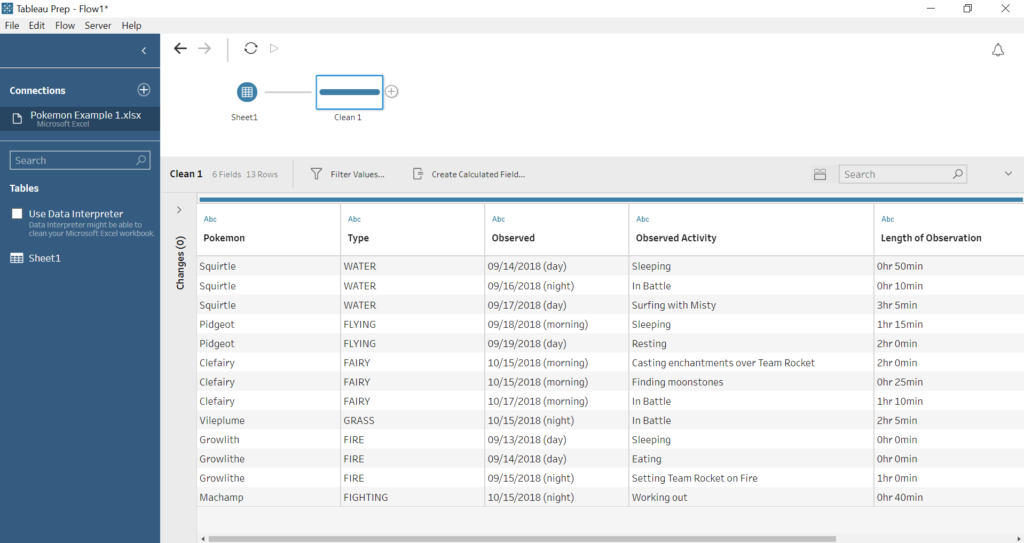Click the undo back arrow icon

click(180, 48)
